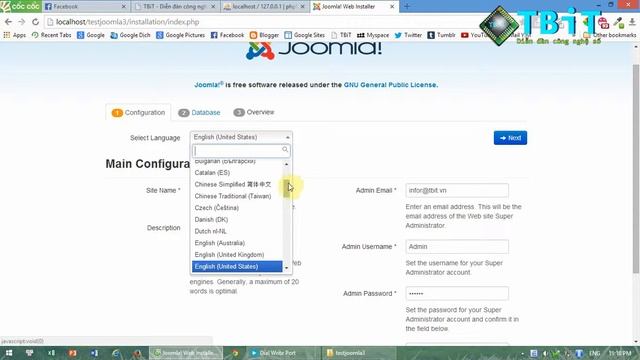Open the Blogger bookmark
Screen dimensions: 640x360
pyautogui.click(x=264, y=35)
